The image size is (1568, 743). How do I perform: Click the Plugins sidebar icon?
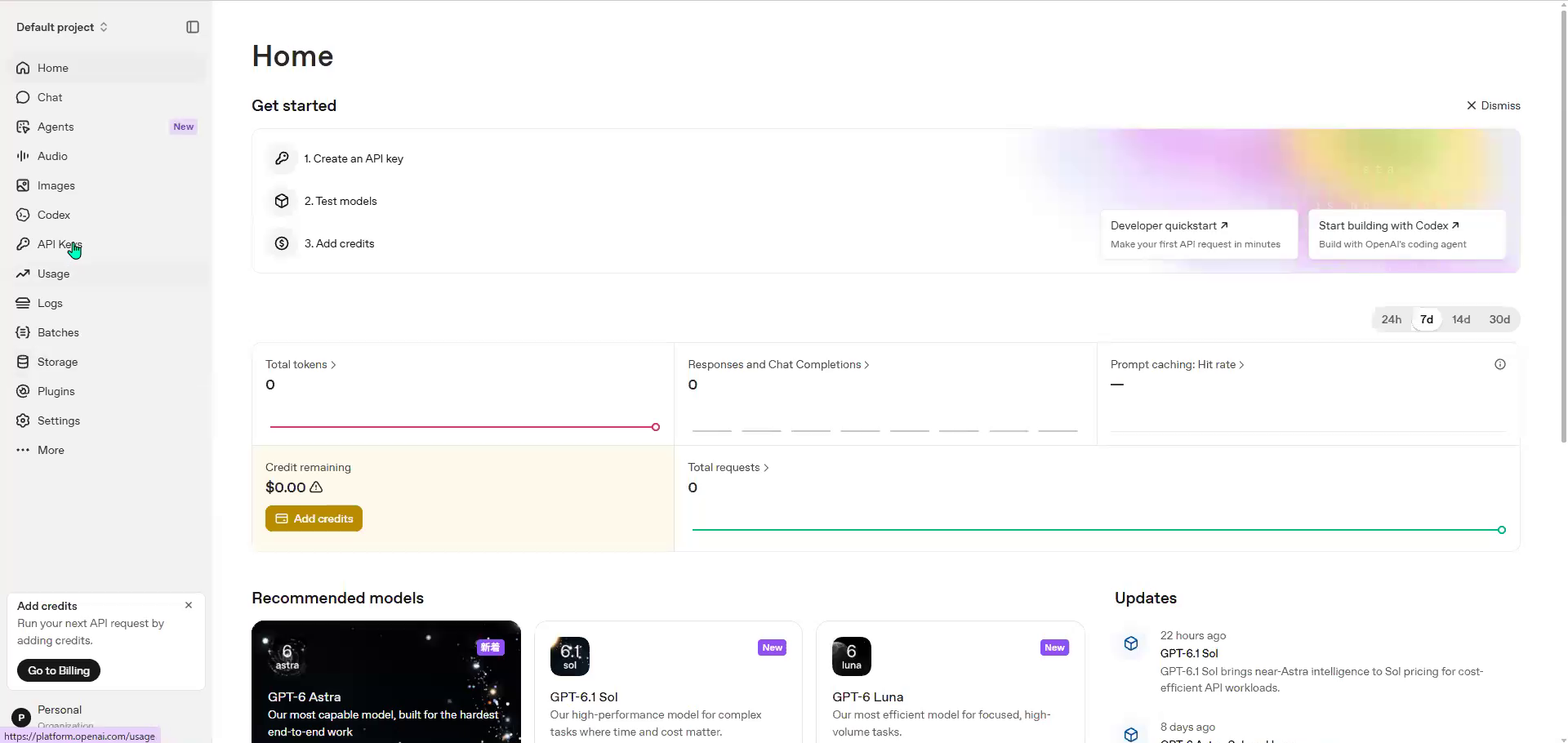pos(23,391)
